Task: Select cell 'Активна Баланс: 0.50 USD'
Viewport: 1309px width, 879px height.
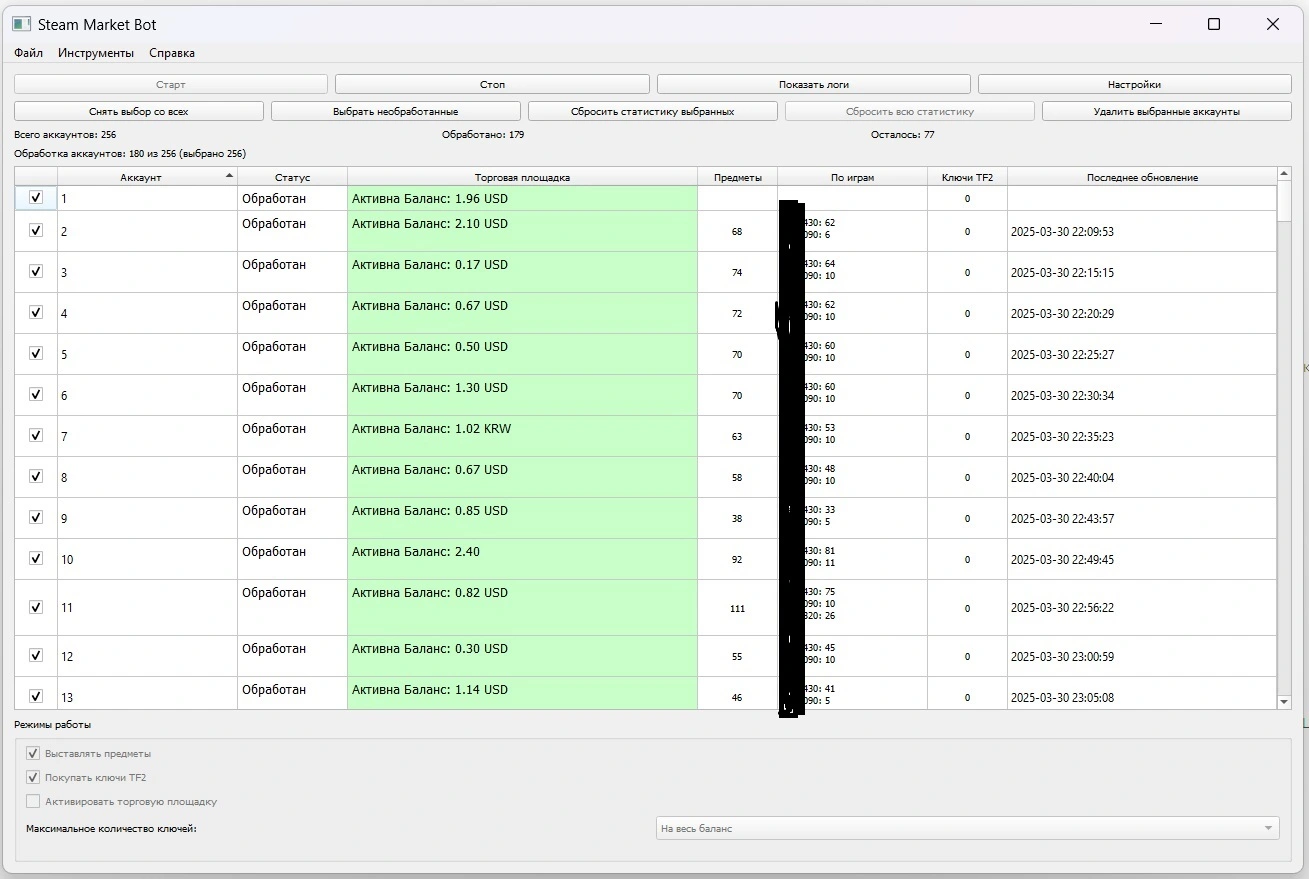Action: pos(522,354)
